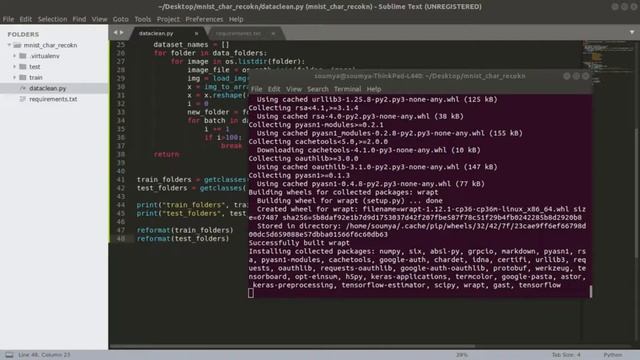Image resolution: width=640 pixels, height=360 pixels.
Task: Click the test folder icon
Action: coord(23,67)
